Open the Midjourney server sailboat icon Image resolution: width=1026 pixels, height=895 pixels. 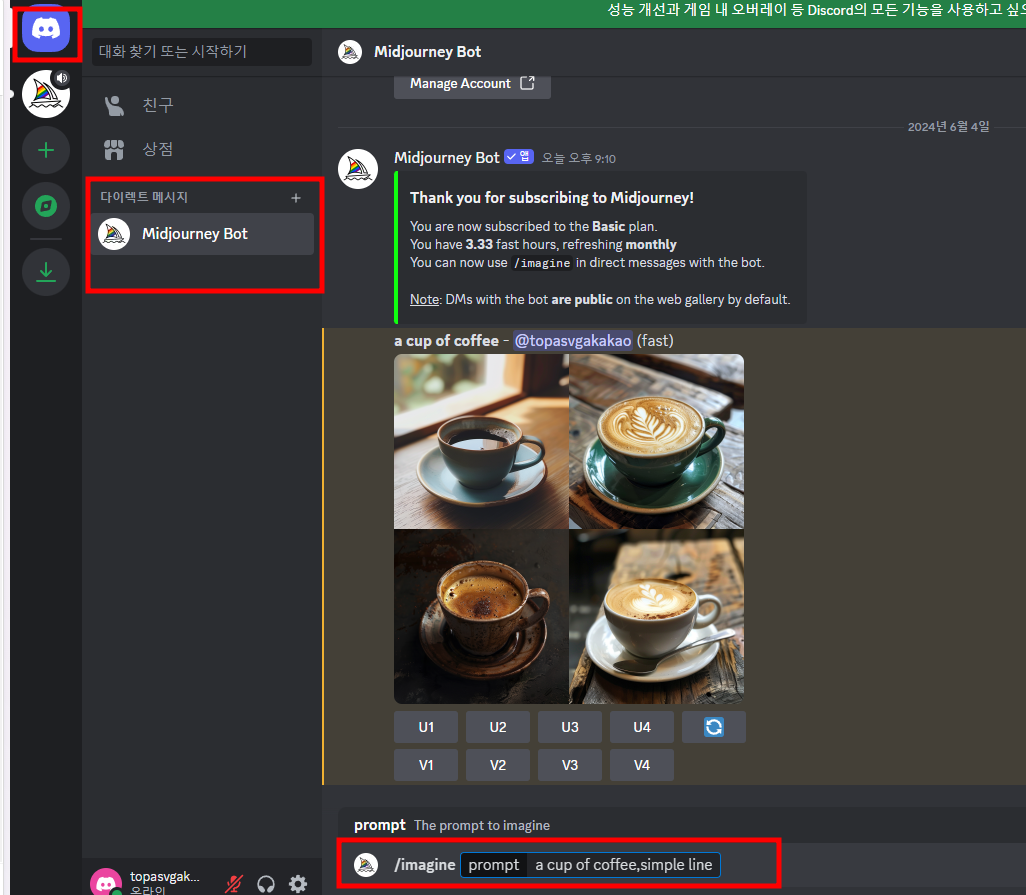coord(46,94)
